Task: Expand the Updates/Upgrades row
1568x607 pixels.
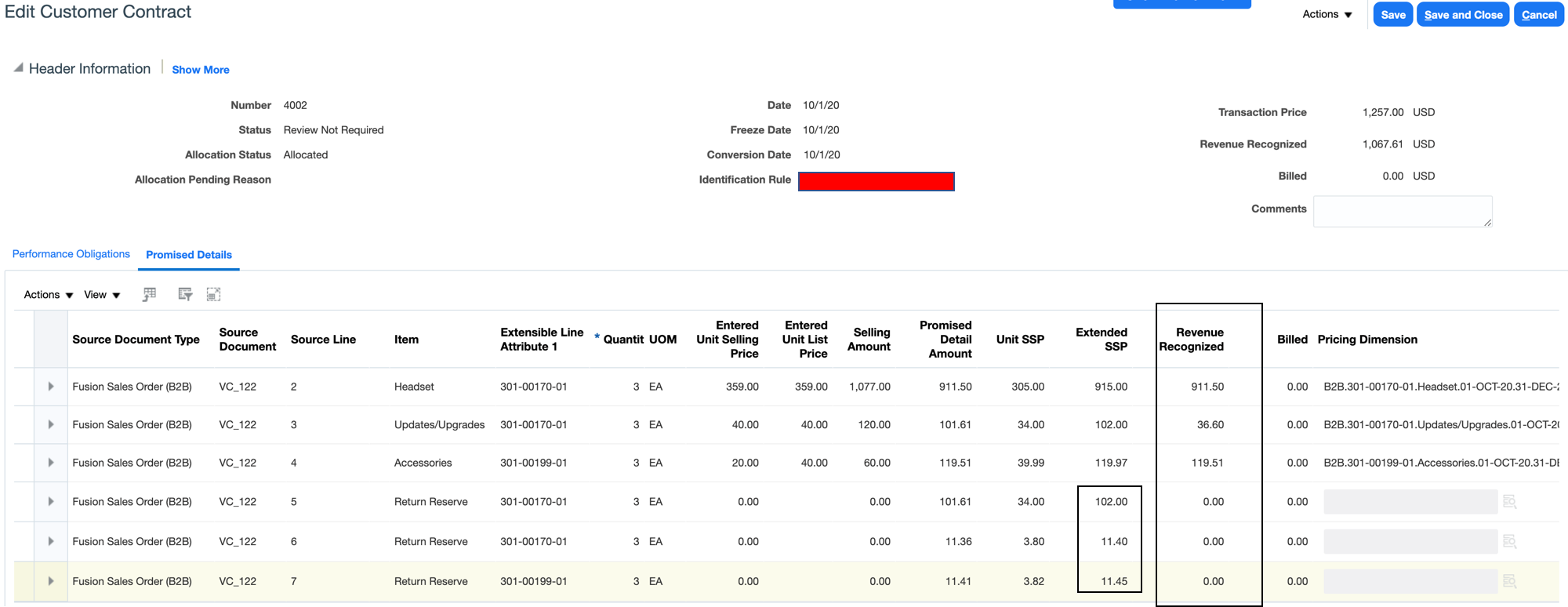Action: pos(51,425)
